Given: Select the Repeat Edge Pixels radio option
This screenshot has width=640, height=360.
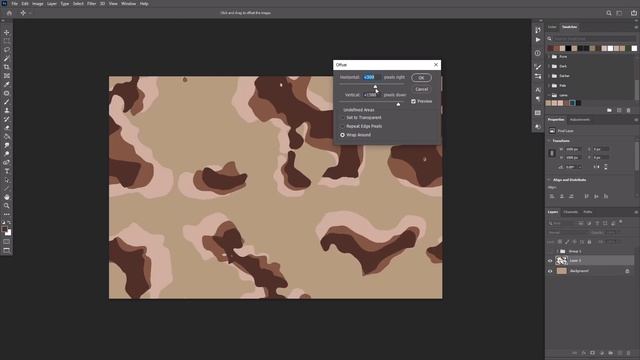Looking at the screenshot, I should click(342, 126).
